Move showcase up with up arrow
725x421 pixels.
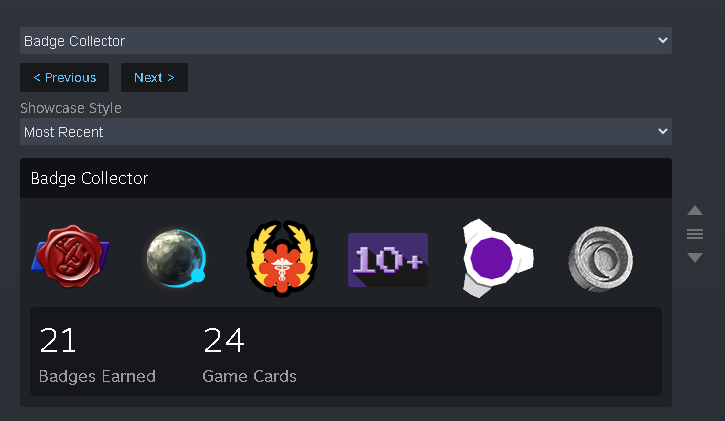click(694, 211)
